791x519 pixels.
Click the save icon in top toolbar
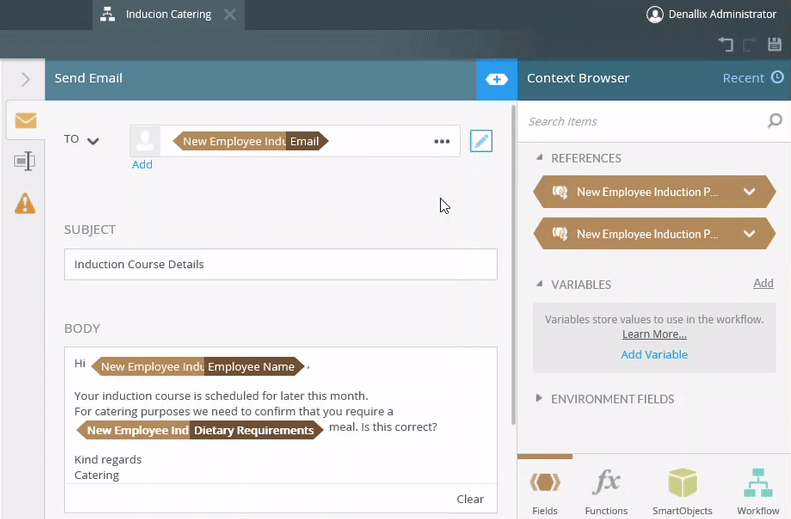click(x=774, y=45)
